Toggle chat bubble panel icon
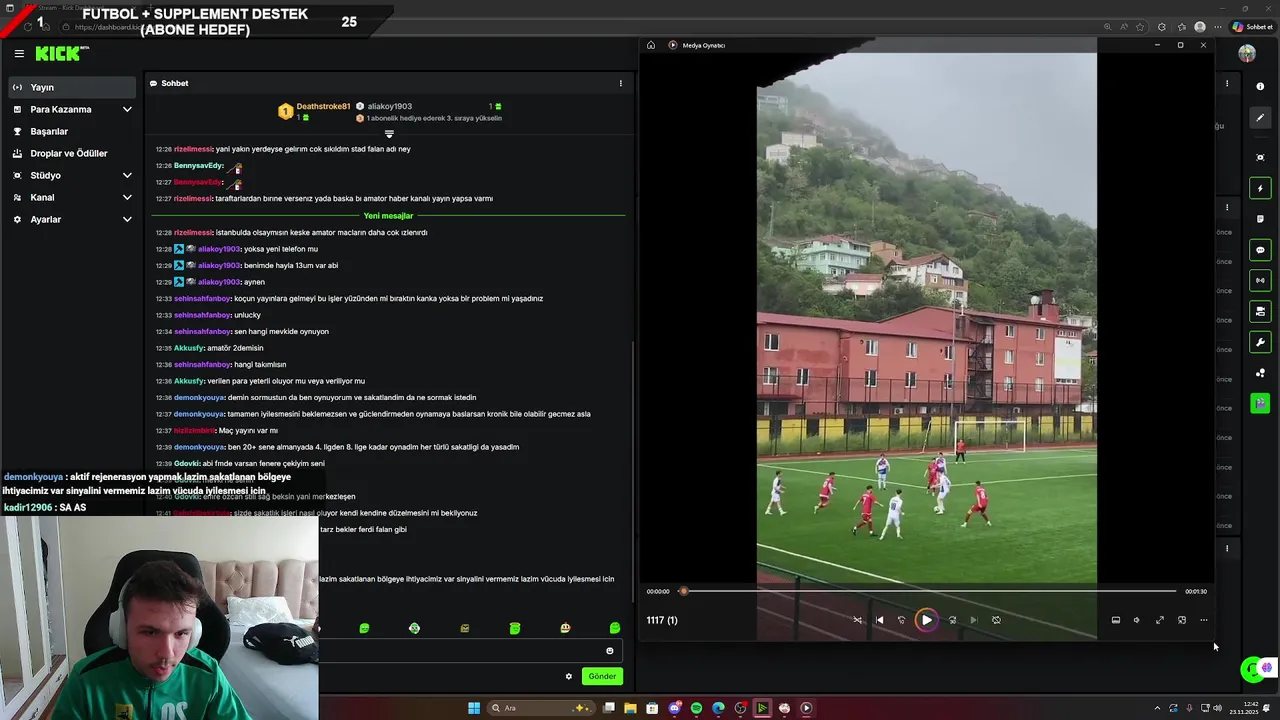1280x720 pixels. (1260, 250)
